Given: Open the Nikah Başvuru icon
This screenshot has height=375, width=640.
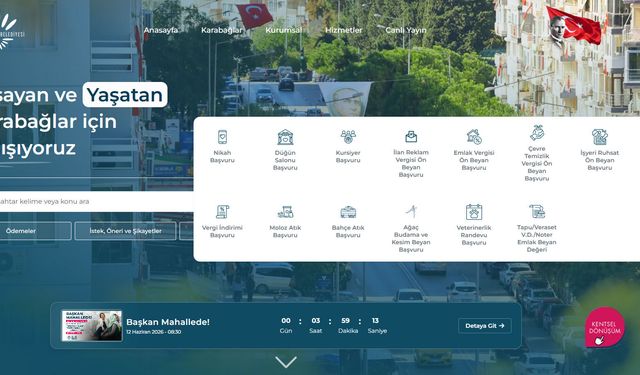Looking at the screenshot, I should (x=222, y=137).
